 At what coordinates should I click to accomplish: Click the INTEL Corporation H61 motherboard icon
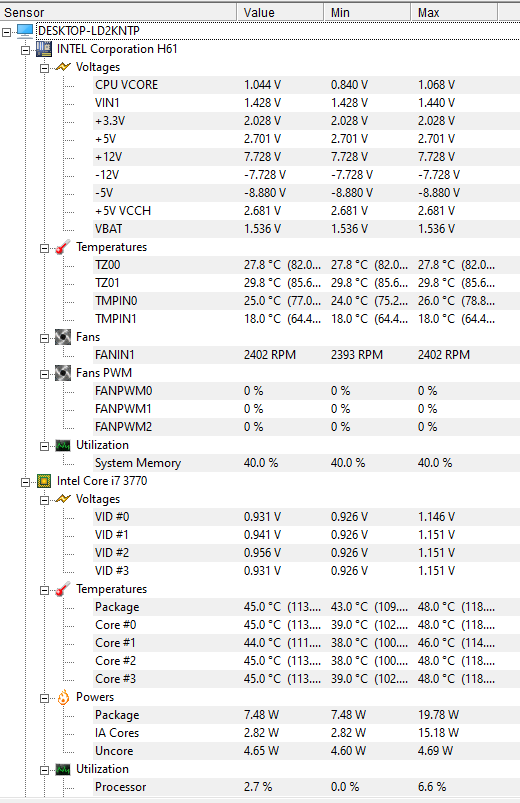coord(44,49)
